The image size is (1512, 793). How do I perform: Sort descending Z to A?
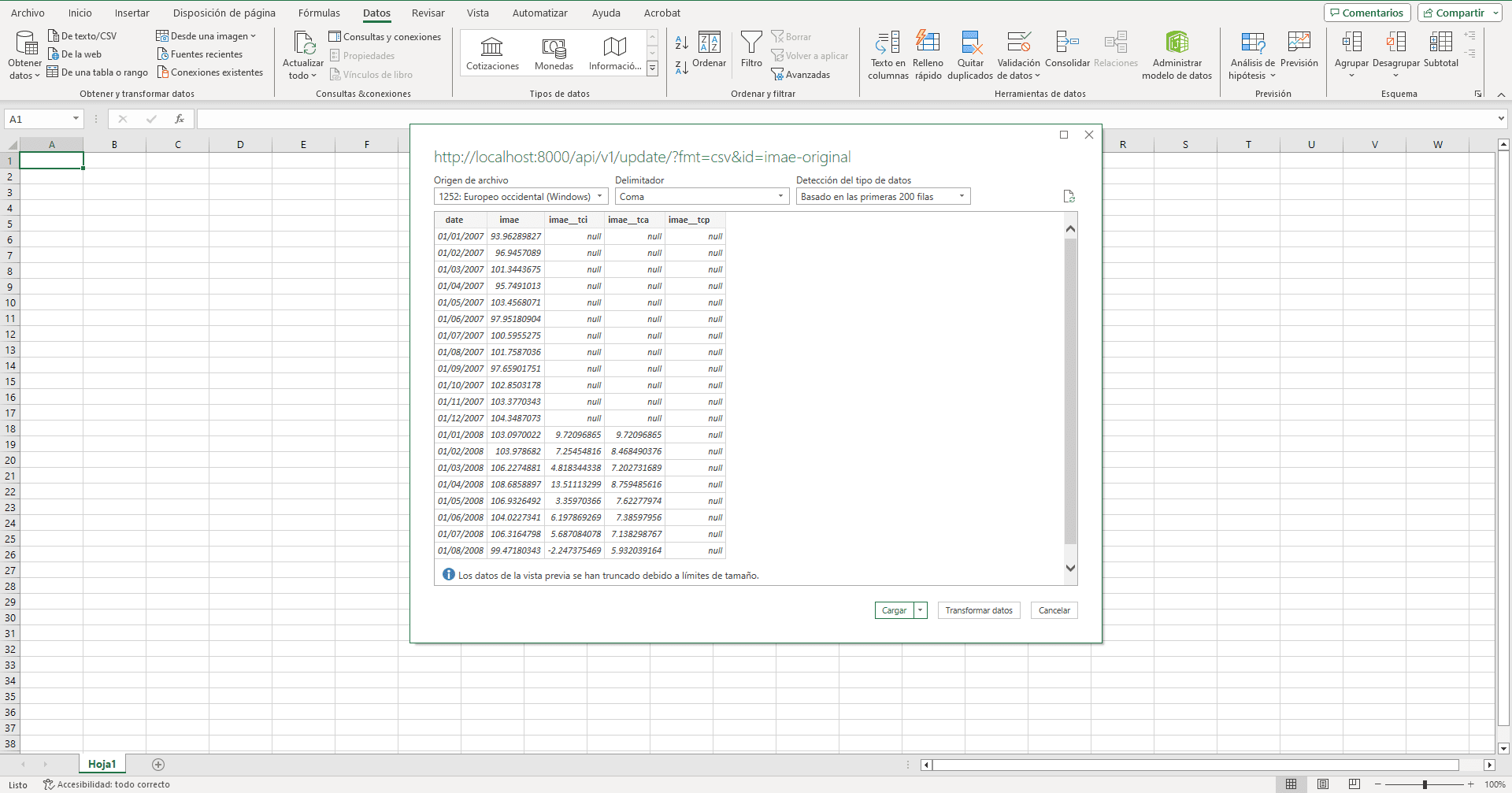(x=682, y=68)
